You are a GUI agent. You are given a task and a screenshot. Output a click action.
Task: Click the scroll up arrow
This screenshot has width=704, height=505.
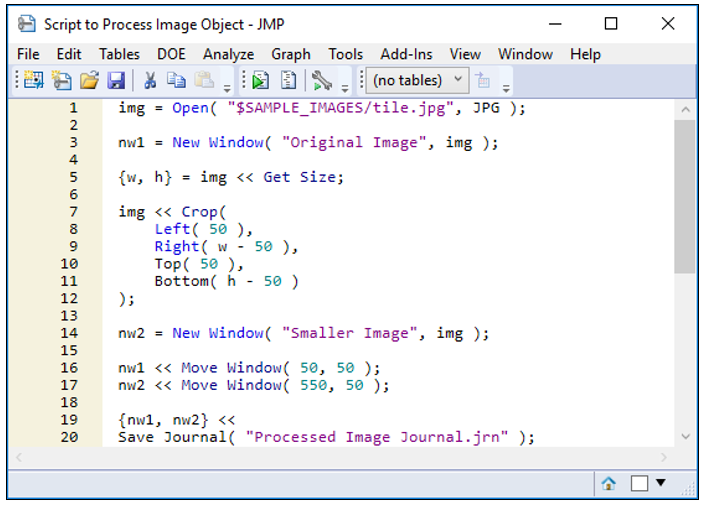point(685,110)
